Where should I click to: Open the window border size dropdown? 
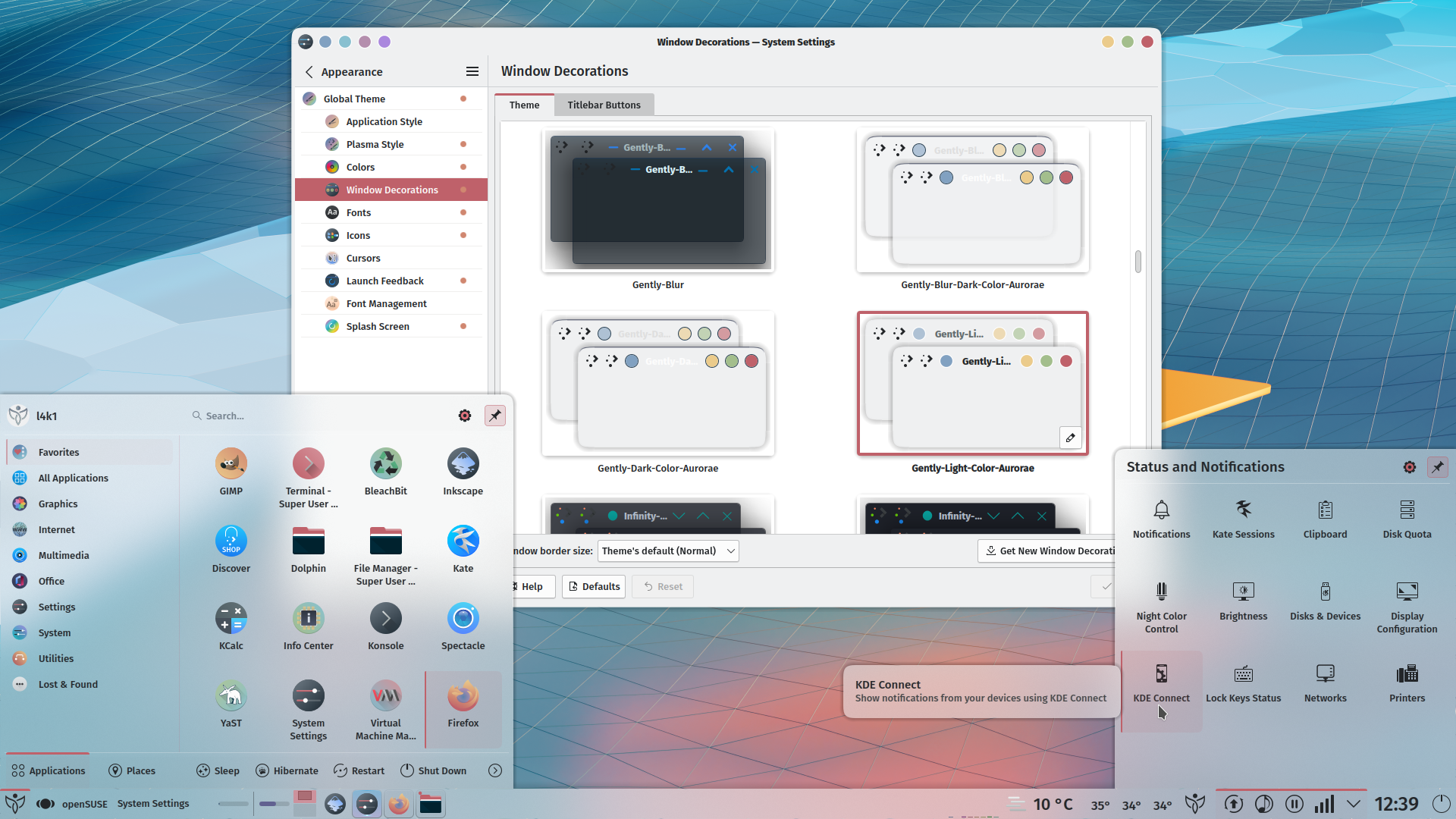click(668, 551)
